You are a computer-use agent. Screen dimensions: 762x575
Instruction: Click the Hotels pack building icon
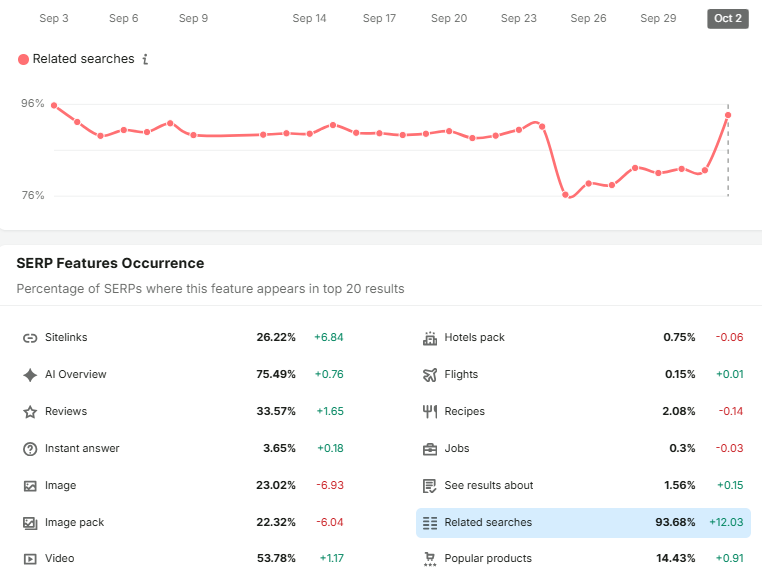[x=430, y=338]
